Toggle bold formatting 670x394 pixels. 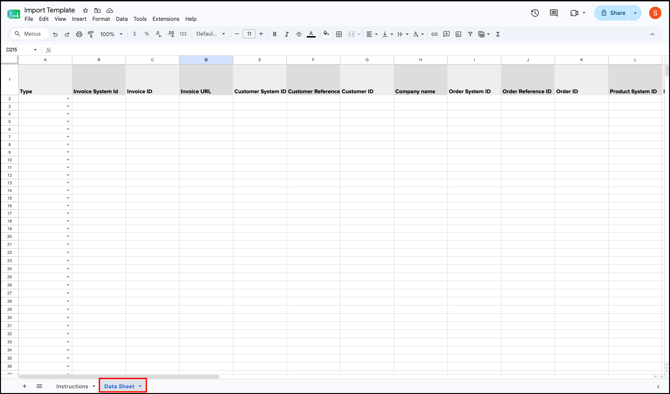coord(274,34)
